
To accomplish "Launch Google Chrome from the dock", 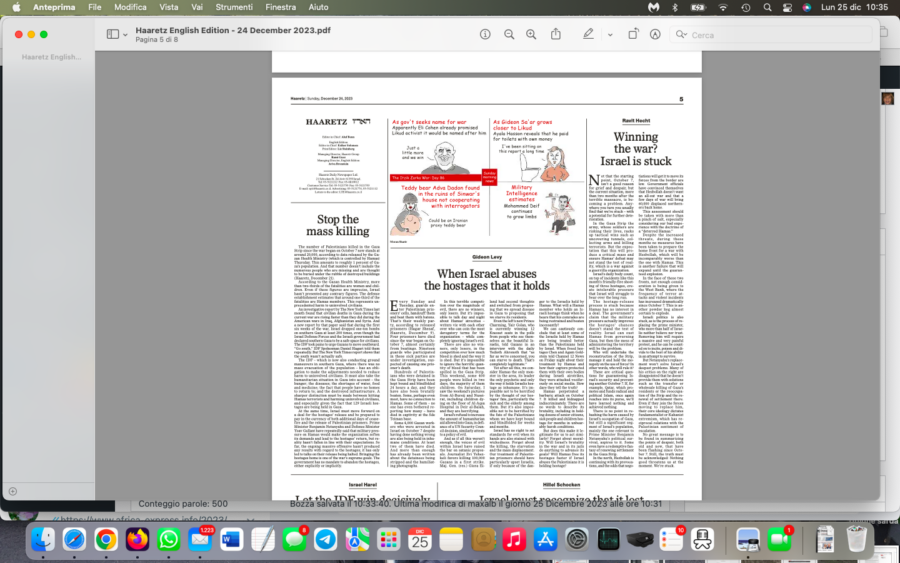I will [x=106, y=540].
